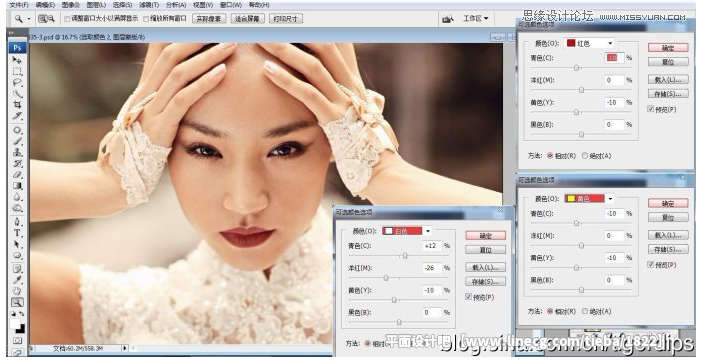Click the Magenta slider handle in the Whites dialog
Screen dimensions: 703x360
tap(386, 278)
